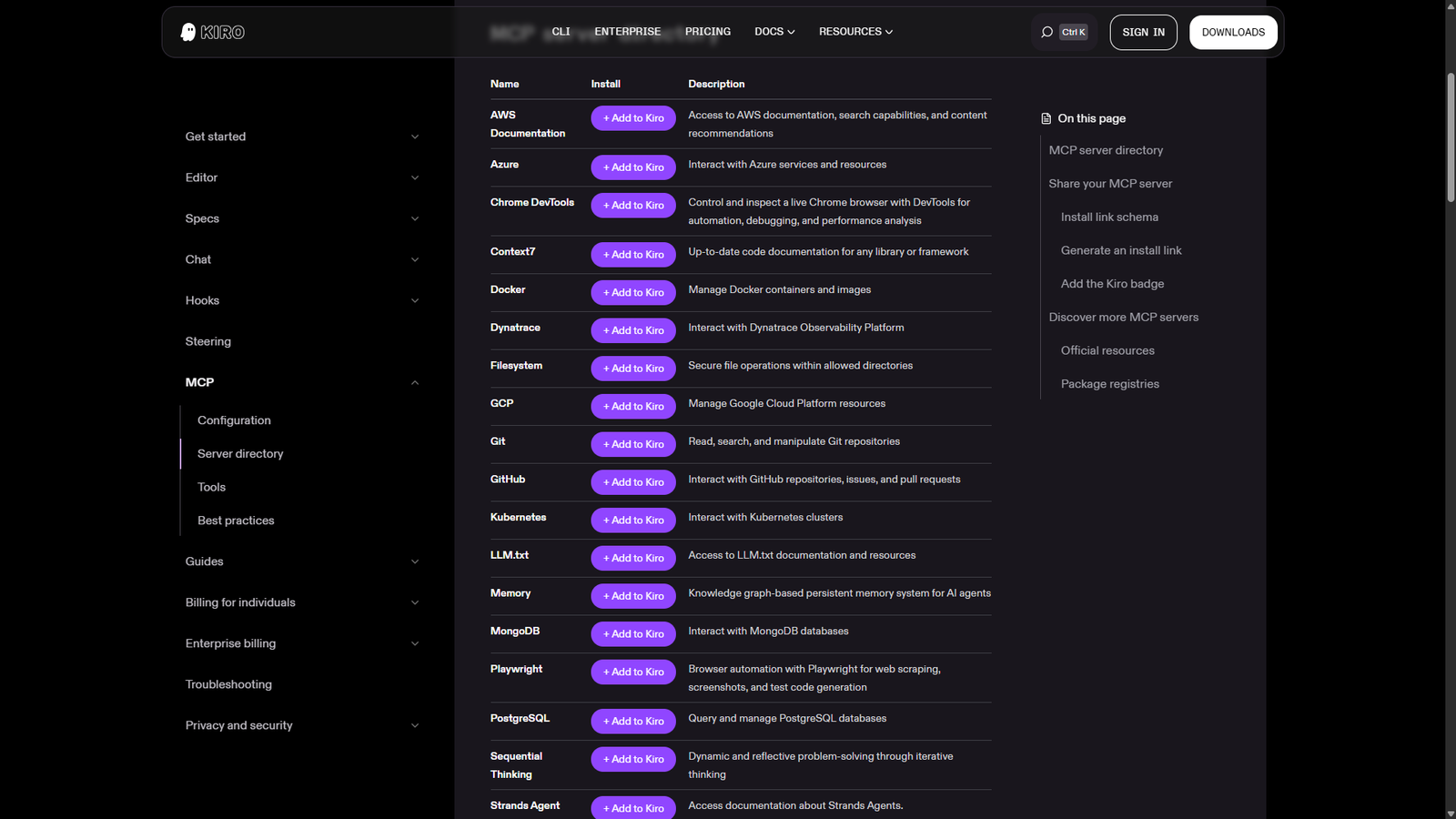1456x819 pixels.
Task: Jump to Share your MCP server
Action: tap(1110, 184)
